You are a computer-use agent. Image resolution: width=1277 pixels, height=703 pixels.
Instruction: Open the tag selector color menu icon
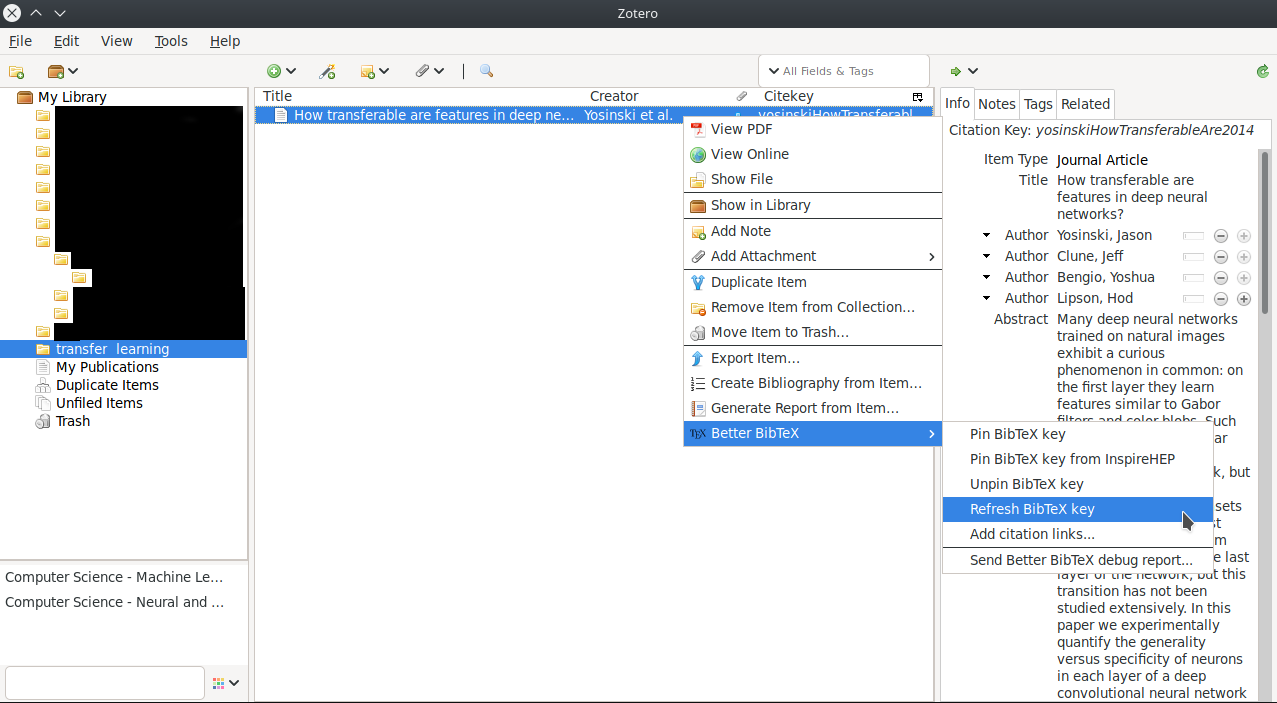pos(225,683)
